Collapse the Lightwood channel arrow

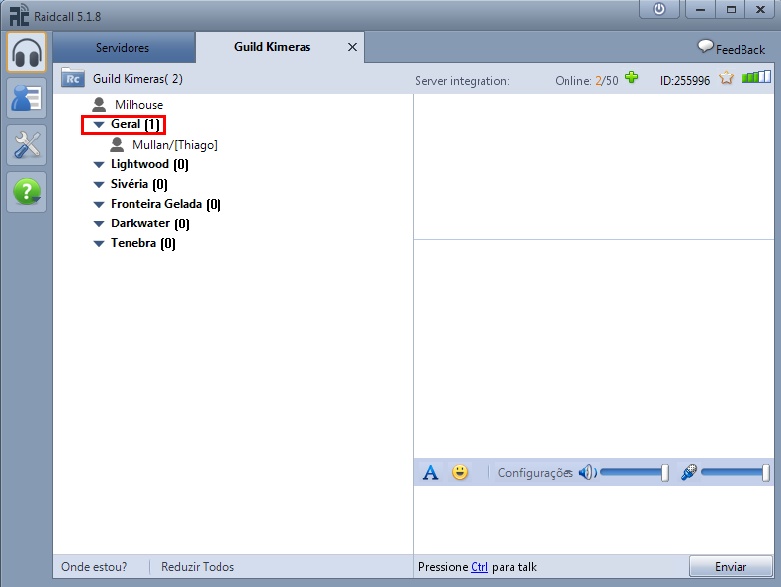coord(99,164)
